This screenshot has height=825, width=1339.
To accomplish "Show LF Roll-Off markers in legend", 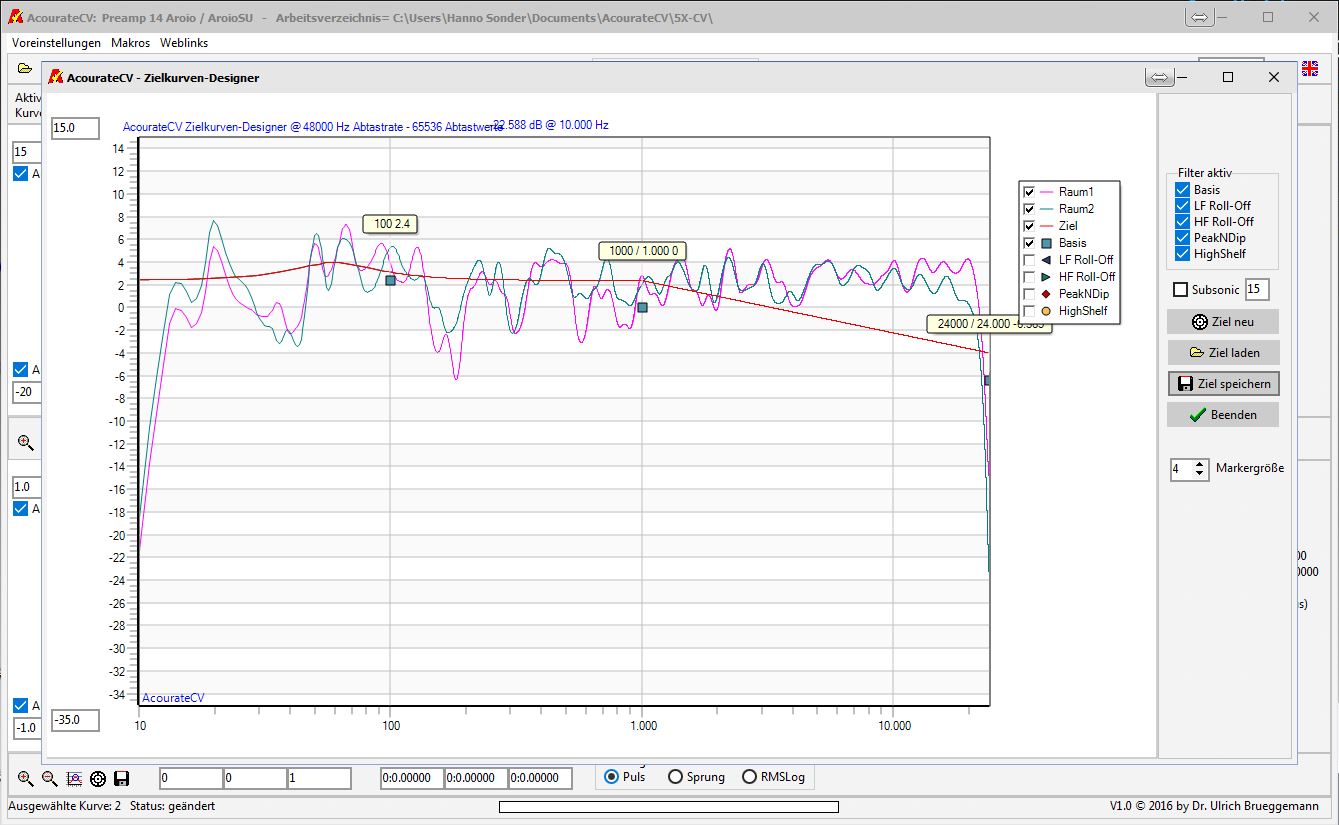I will tap(1028, 260).
